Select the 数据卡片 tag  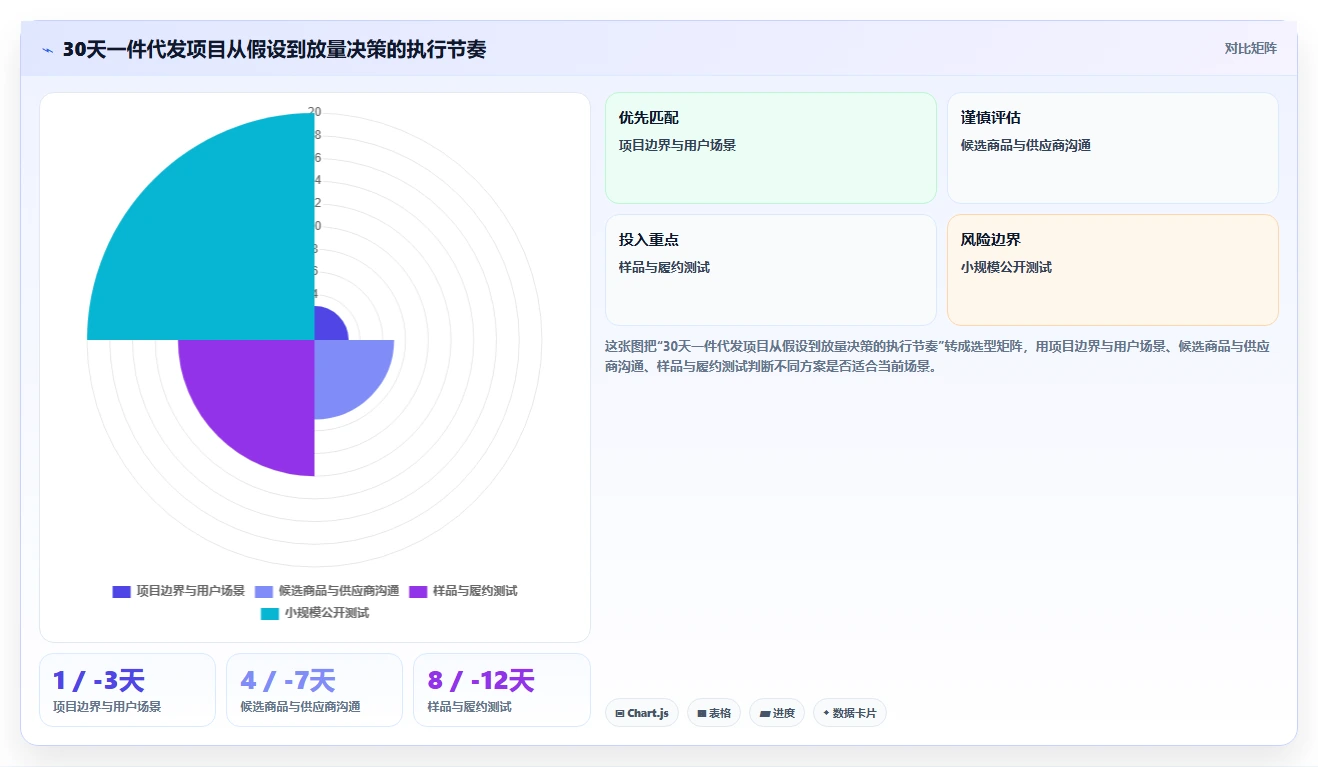point(849,713)
